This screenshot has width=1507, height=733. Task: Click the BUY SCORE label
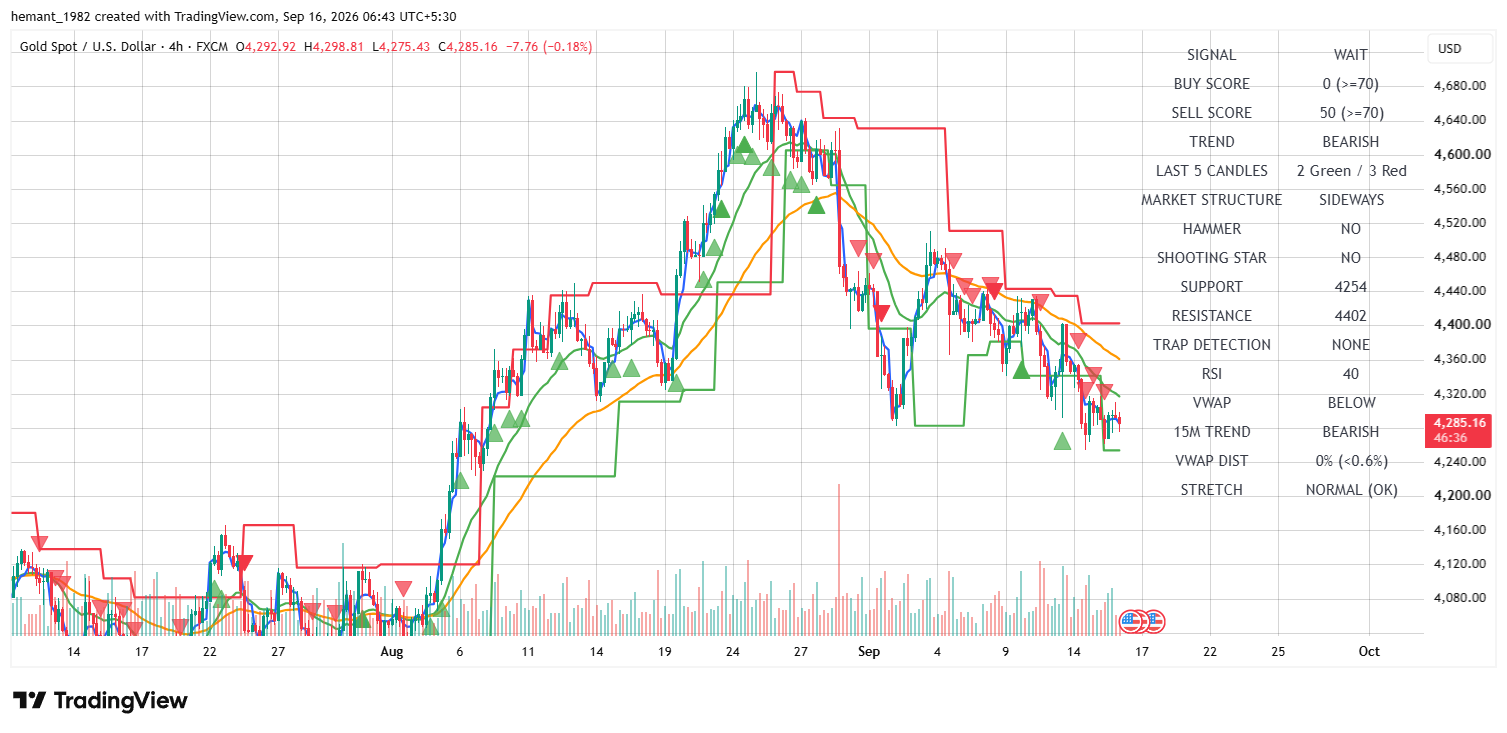(x=1212, y=84)
